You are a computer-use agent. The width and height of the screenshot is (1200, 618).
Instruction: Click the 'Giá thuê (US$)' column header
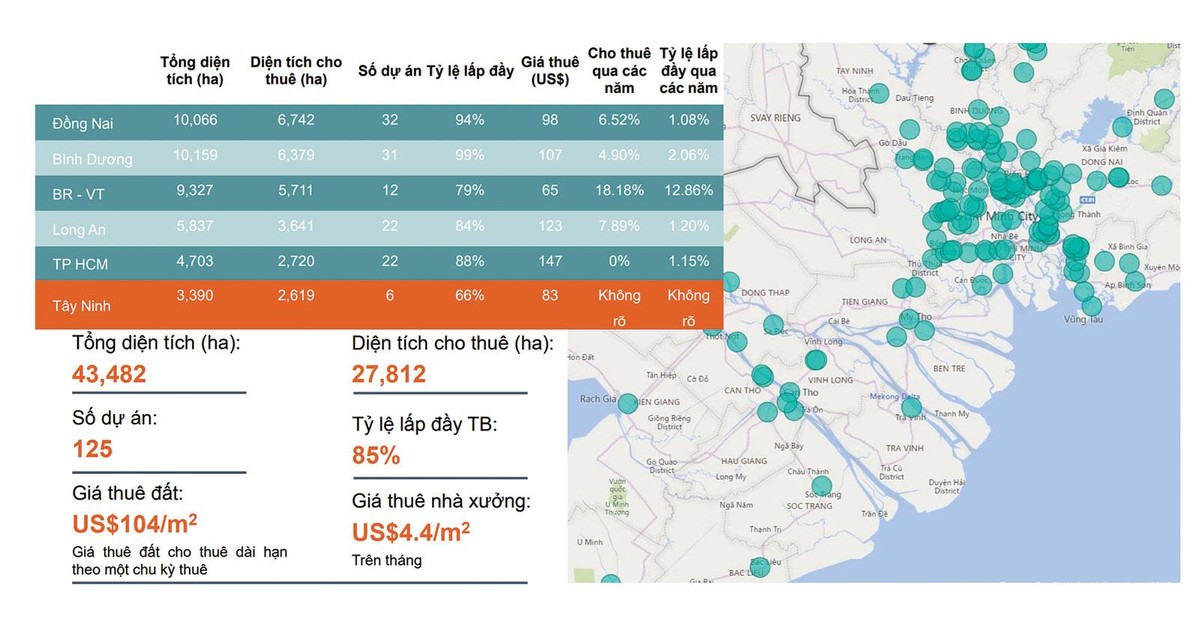pos(550,70)
